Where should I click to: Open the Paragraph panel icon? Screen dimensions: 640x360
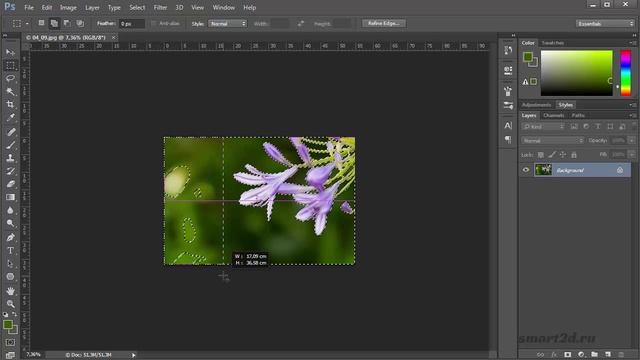coord(508,140)
